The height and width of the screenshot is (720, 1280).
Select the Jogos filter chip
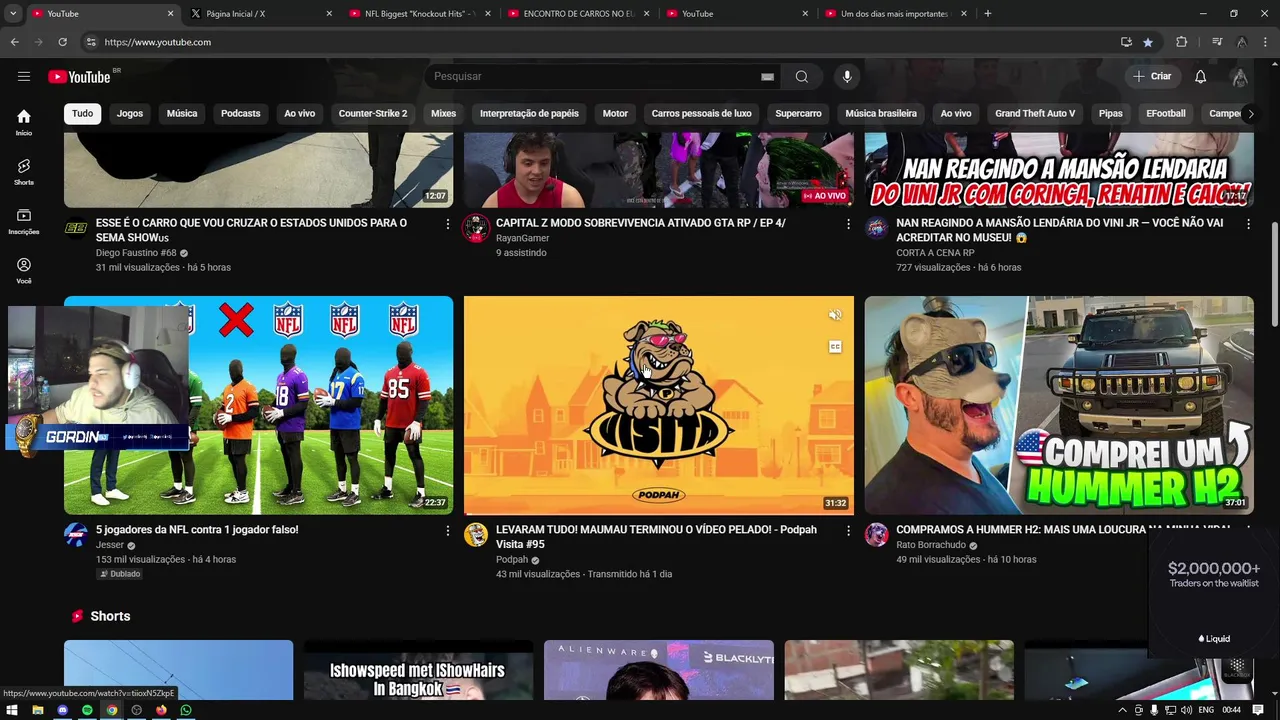point(130,113)
